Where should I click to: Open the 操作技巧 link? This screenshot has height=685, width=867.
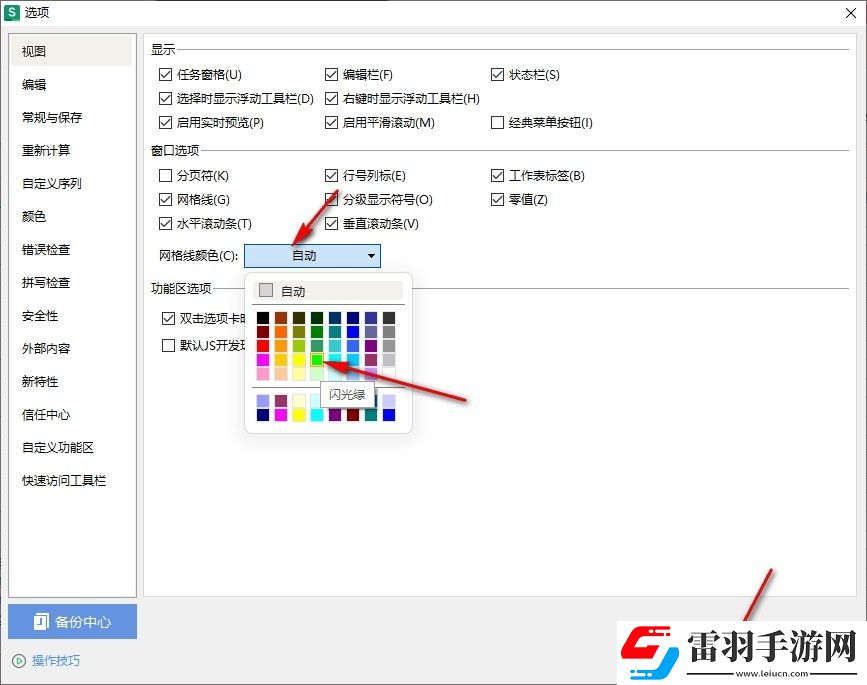[x=48, y=660]
